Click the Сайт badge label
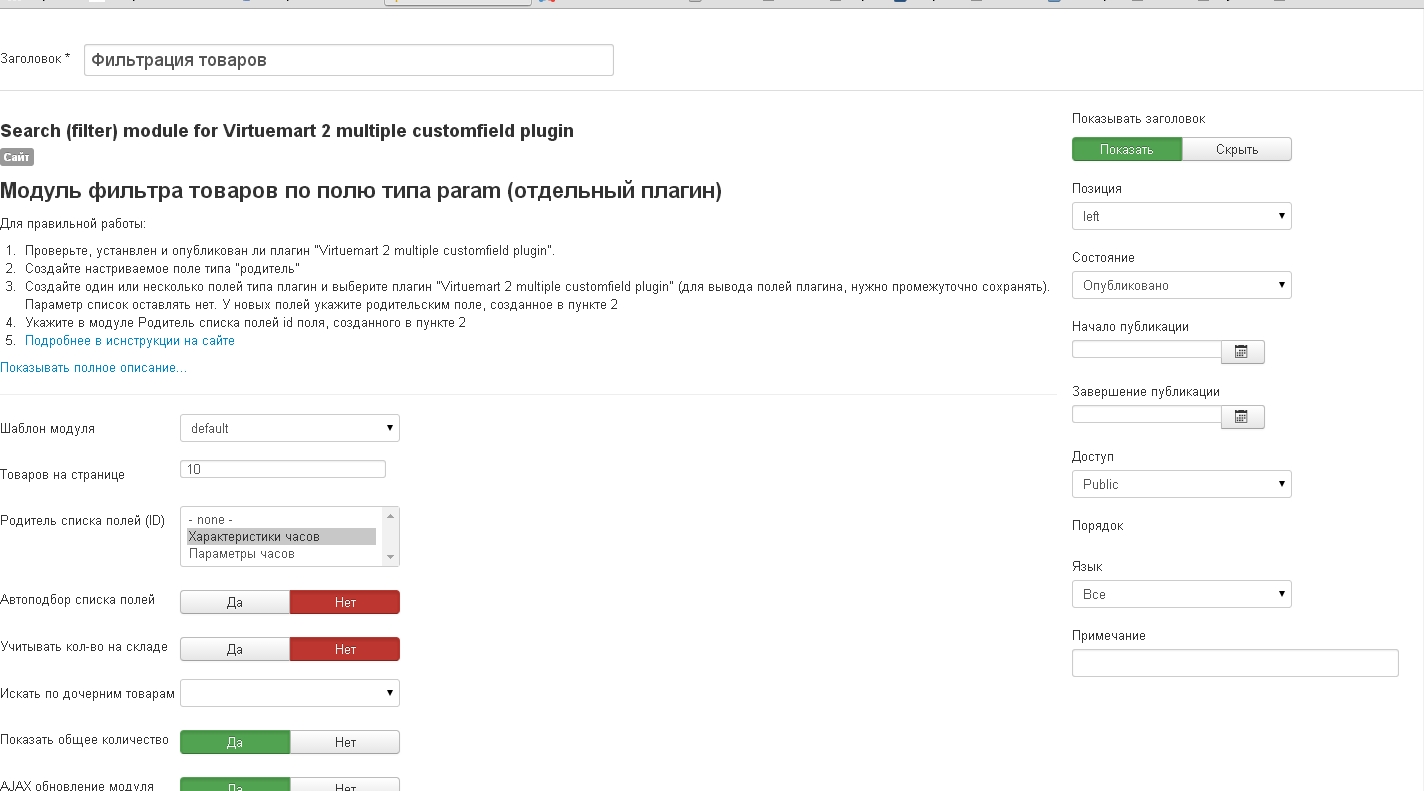This screenshot has height=791, width=1424. click(17, 157)
